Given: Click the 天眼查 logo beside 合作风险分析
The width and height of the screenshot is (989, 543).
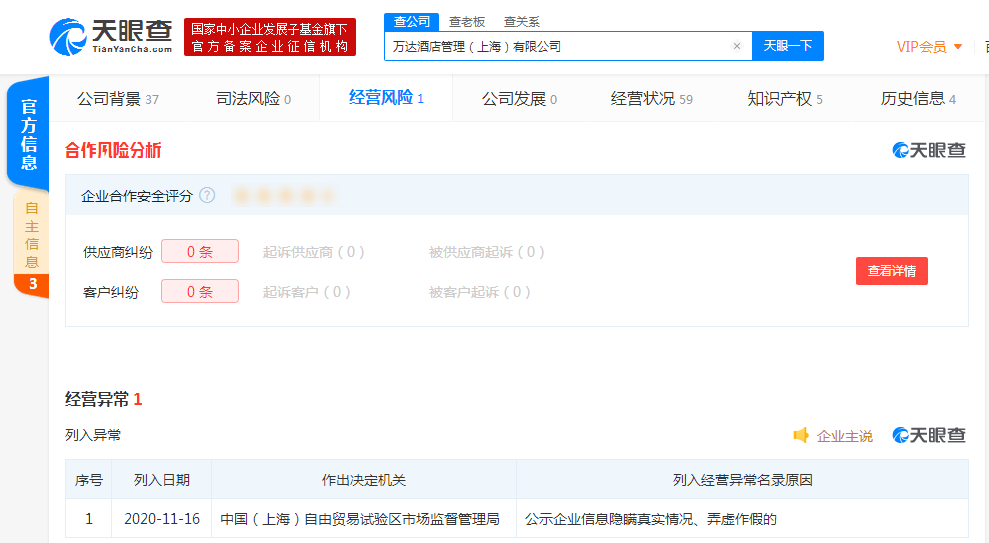Looking at the screenshot, I should point(928,150).
